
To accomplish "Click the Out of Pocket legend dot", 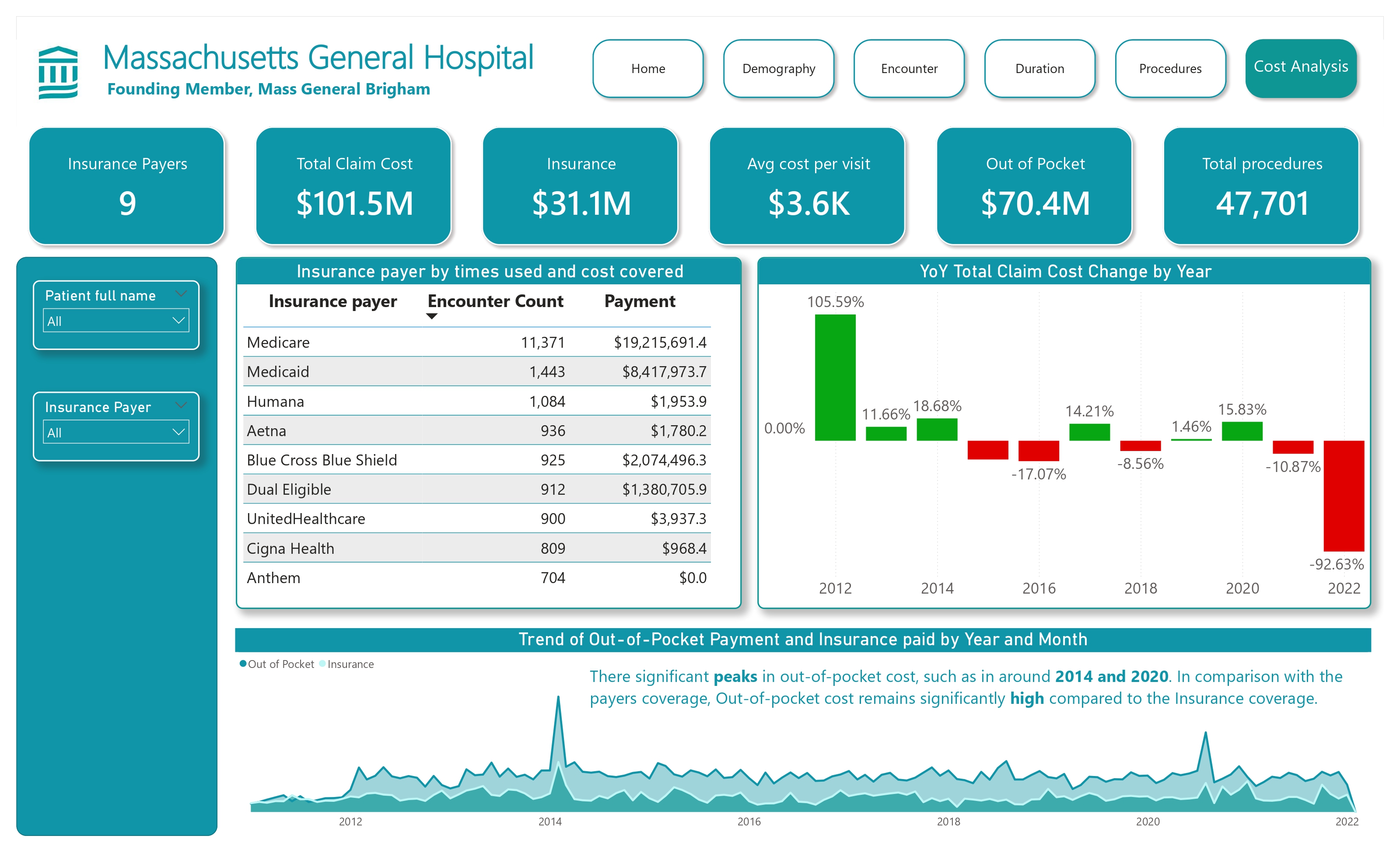I will [243, 663].
